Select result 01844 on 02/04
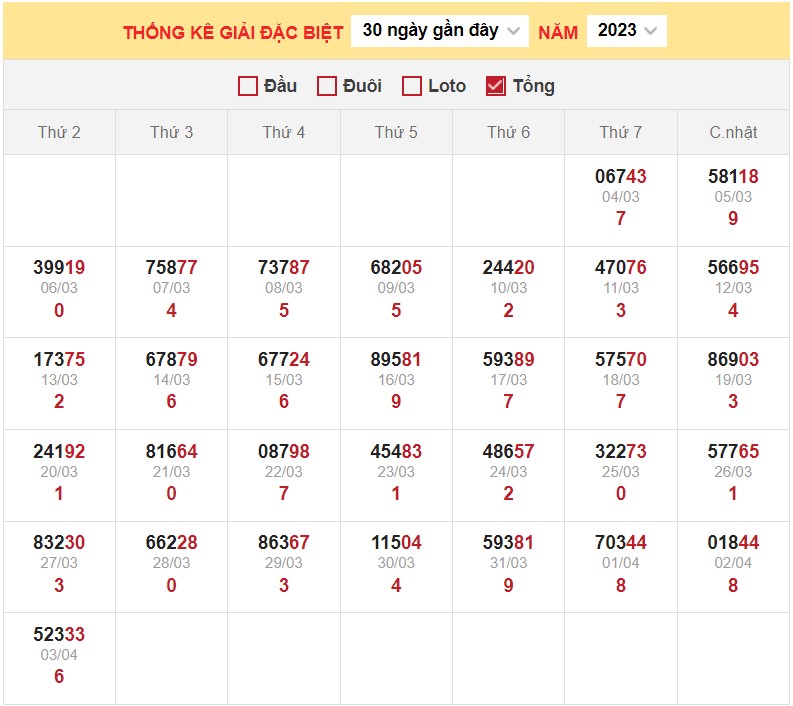The image size is (793, 706). coord(733,543)
